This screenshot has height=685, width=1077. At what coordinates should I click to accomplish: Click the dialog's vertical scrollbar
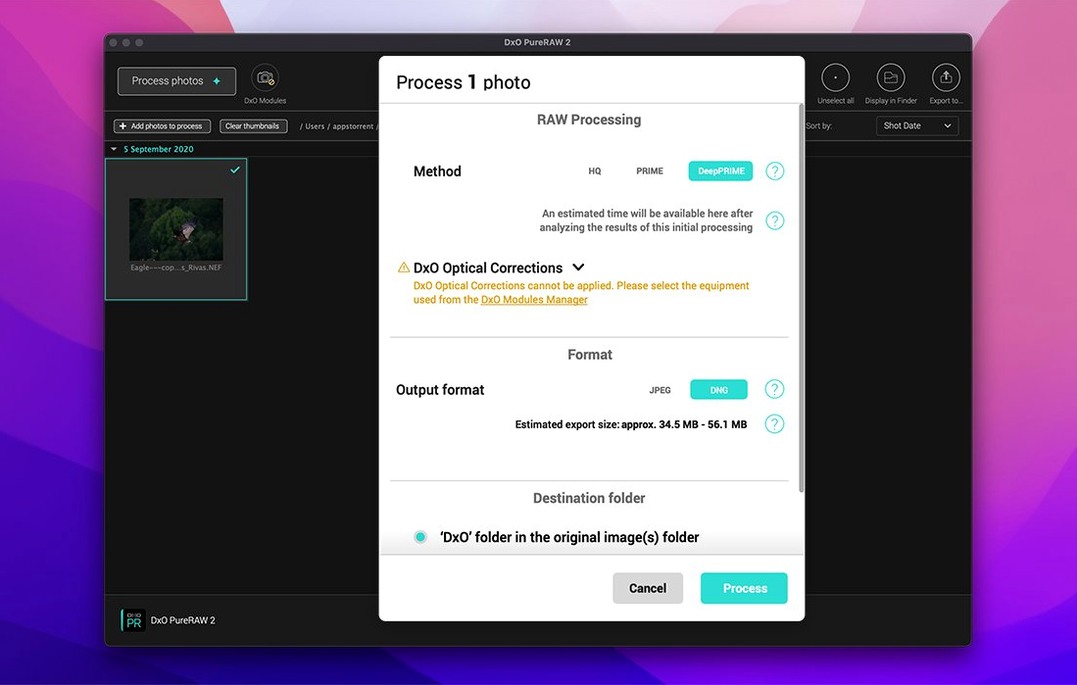tap(801, 297)
